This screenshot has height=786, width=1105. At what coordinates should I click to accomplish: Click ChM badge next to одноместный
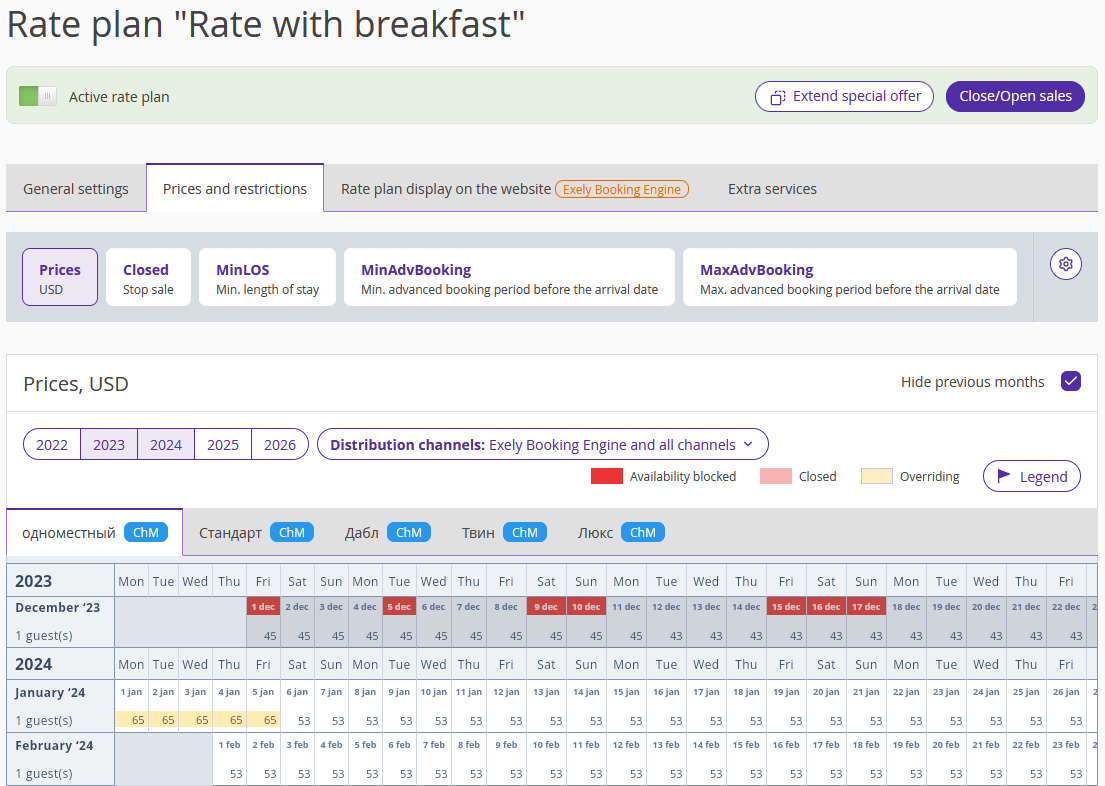point(146,532)
